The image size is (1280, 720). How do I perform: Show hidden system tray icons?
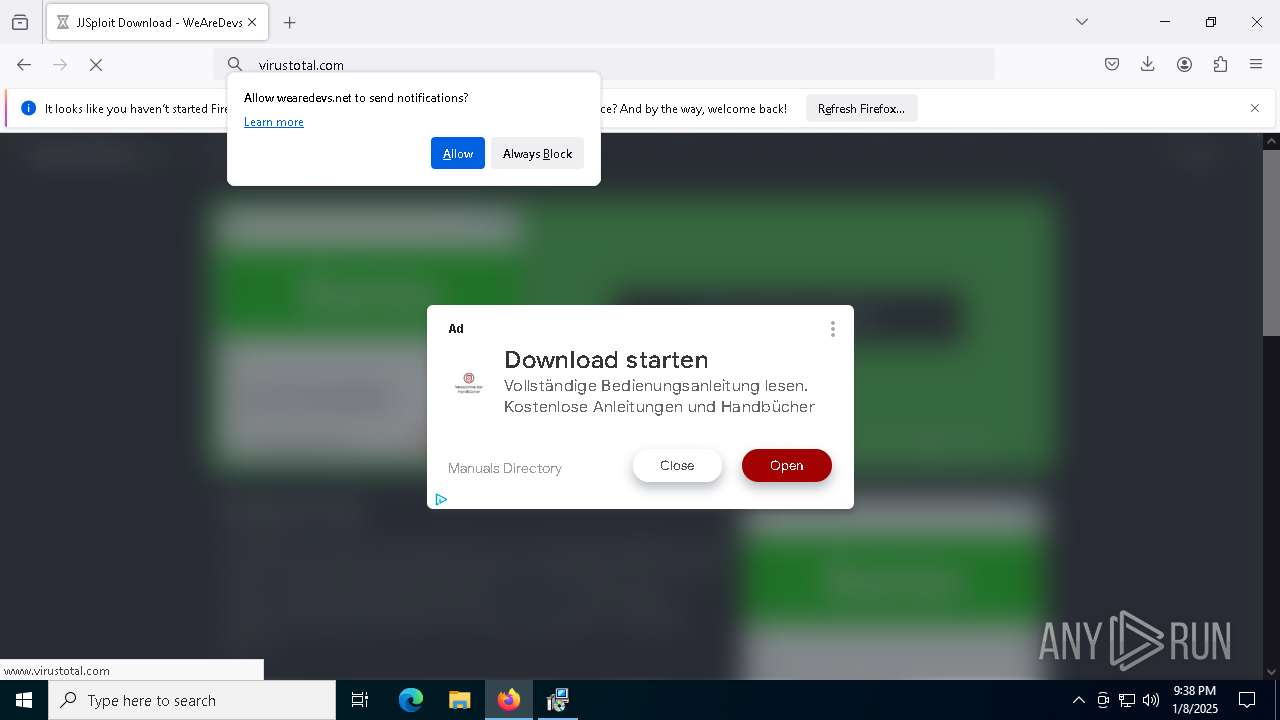coord(1078,700)
